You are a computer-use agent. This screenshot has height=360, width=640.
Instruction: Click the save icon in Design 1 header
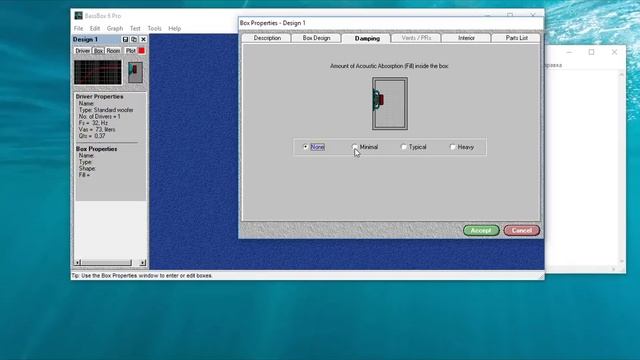125,40
